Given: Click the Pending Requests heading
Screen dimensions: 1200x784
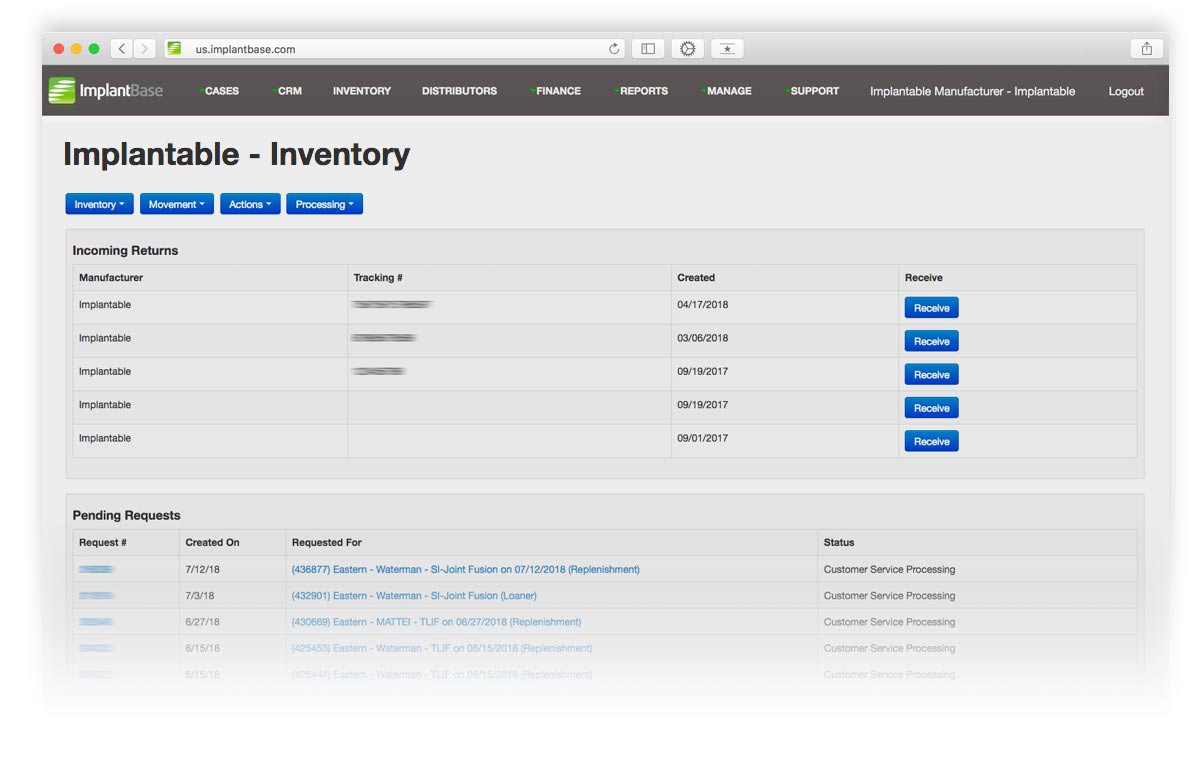Looking at the screenshot, I should (x=126, y=515).
